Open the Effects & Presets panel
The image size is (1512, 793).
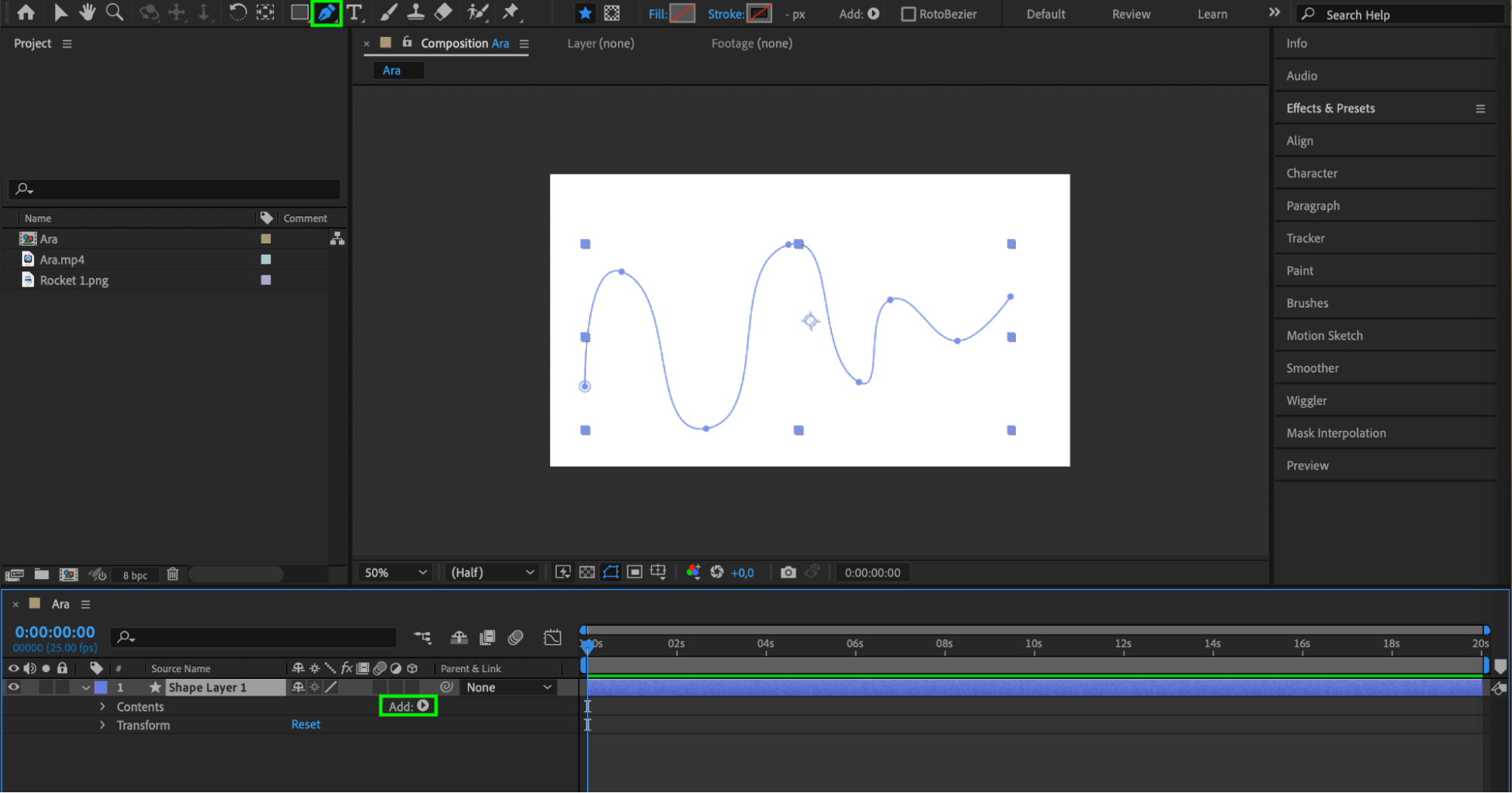click(x=1330, y=108)
